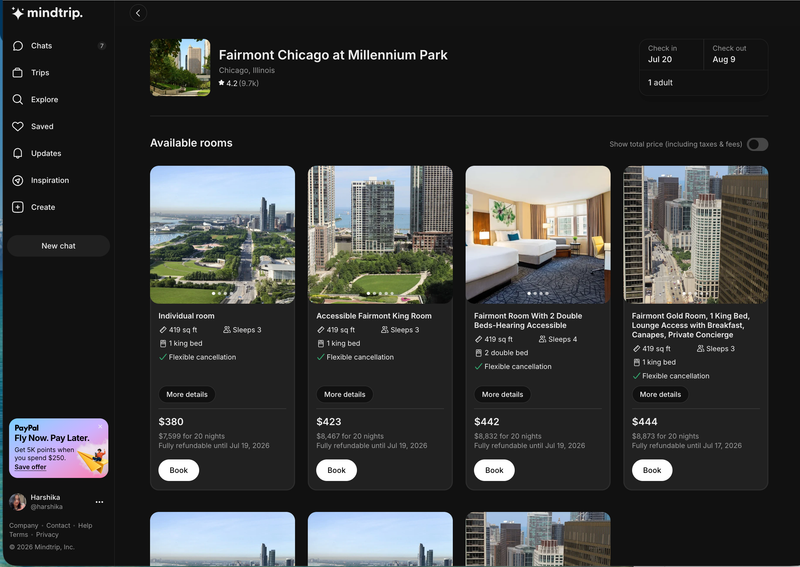800x567 pixels.
Task: Click the Fairmont Chicago hotel thumbnail
Action: pyautogui.click(x=180, y=67)
